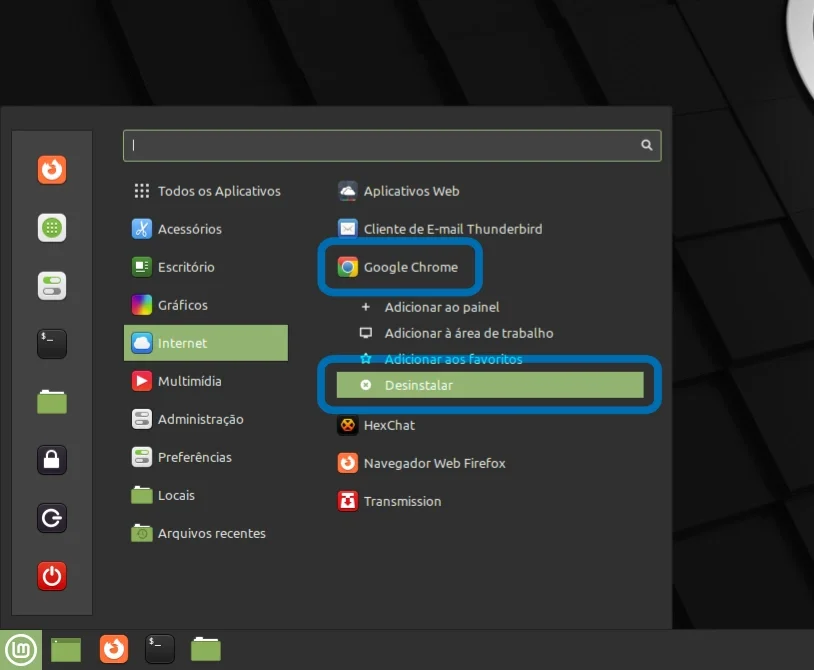This screenshot has width=814, height=670.
Task: Open file manager from bottom panel
Action: click(x=206, y=649)
